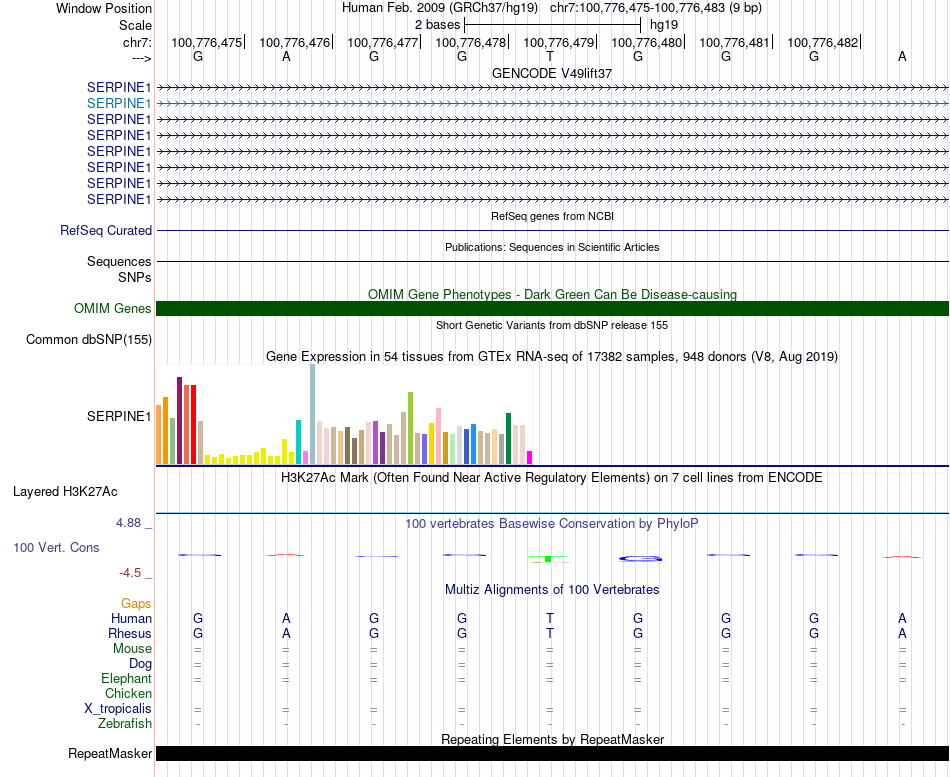Click the SNPs publications track label

[135, 277]
